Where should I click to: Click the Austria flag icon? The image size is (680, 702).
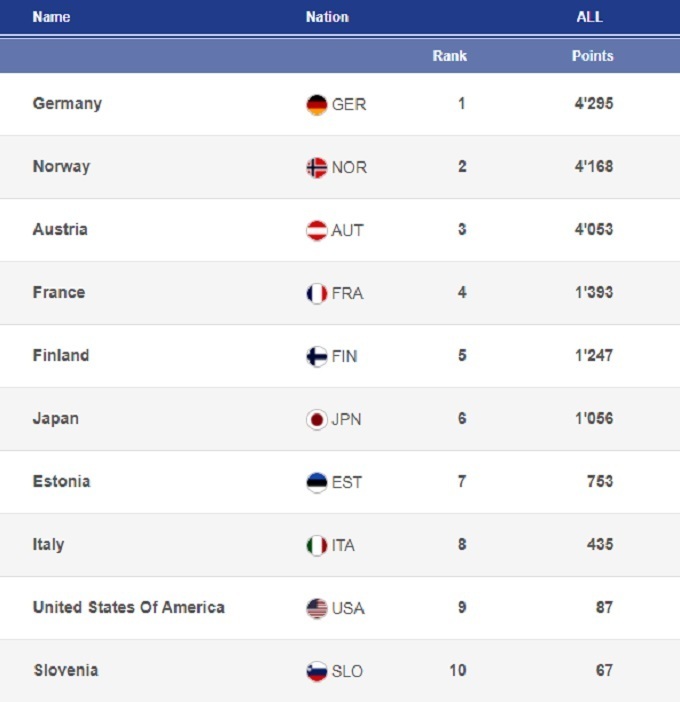[x=317, y=231]
